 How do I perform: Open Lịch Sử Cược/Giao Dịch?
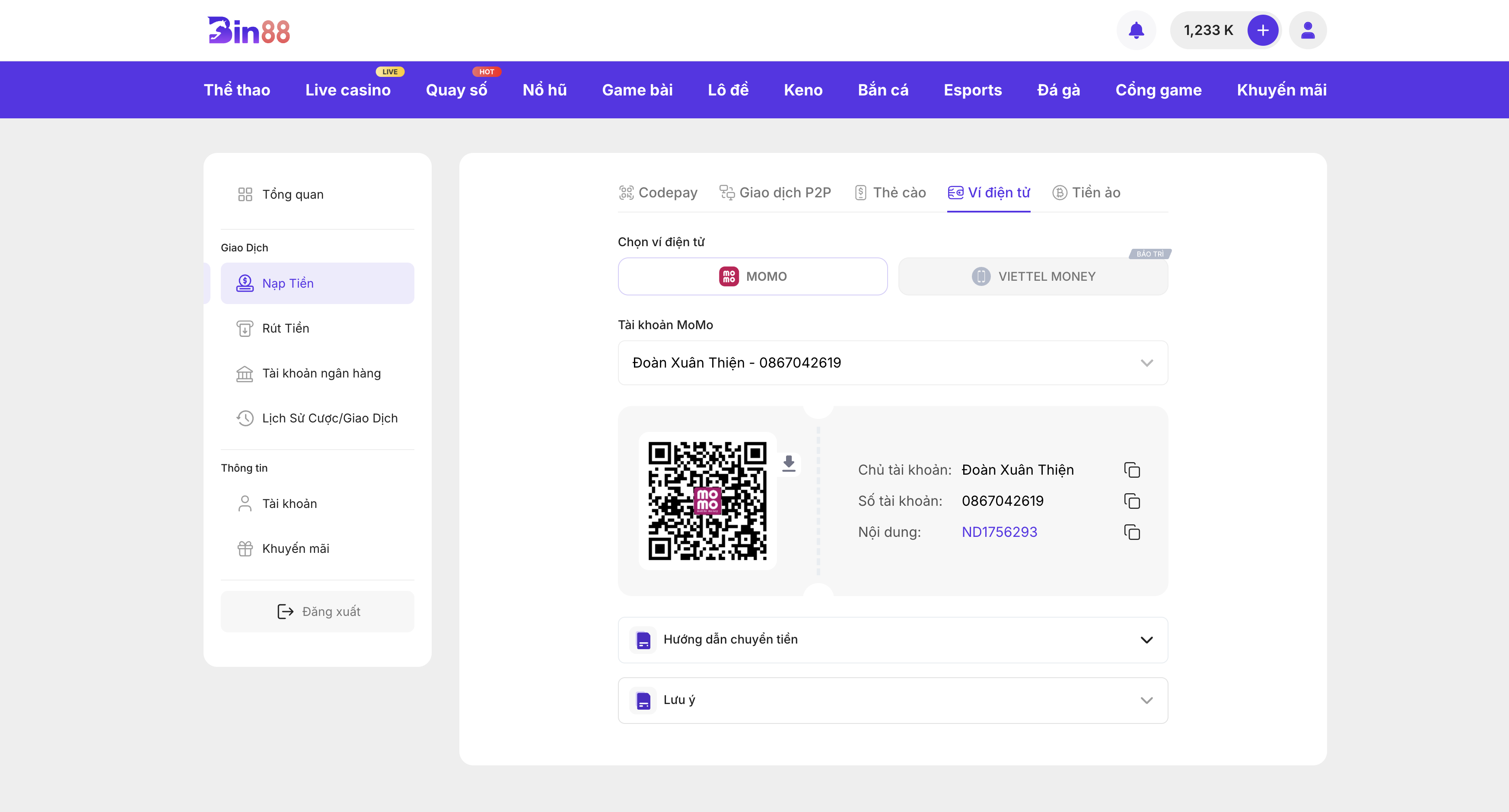(317, 418)
